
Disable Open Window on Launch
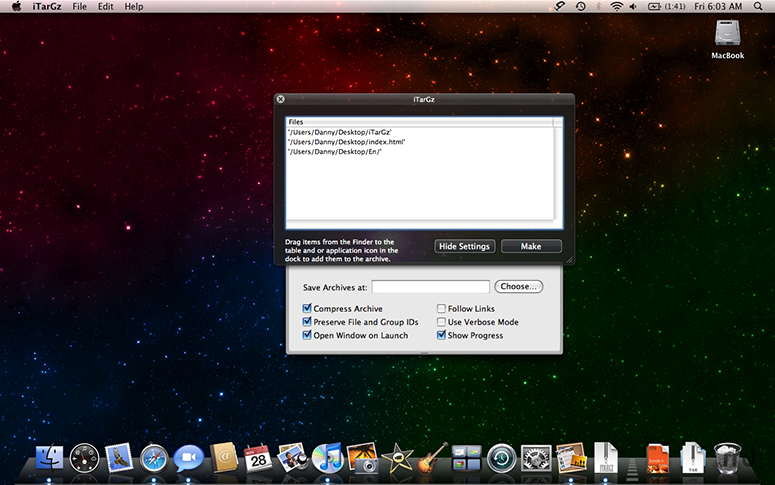click(307, 335)
